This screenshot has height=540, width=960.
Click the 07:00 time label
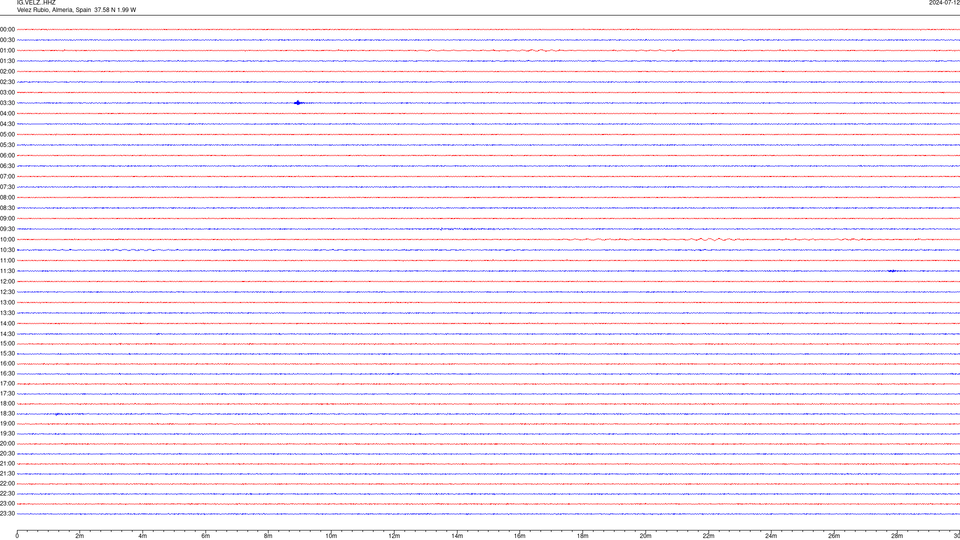click(x=7, y=176)
